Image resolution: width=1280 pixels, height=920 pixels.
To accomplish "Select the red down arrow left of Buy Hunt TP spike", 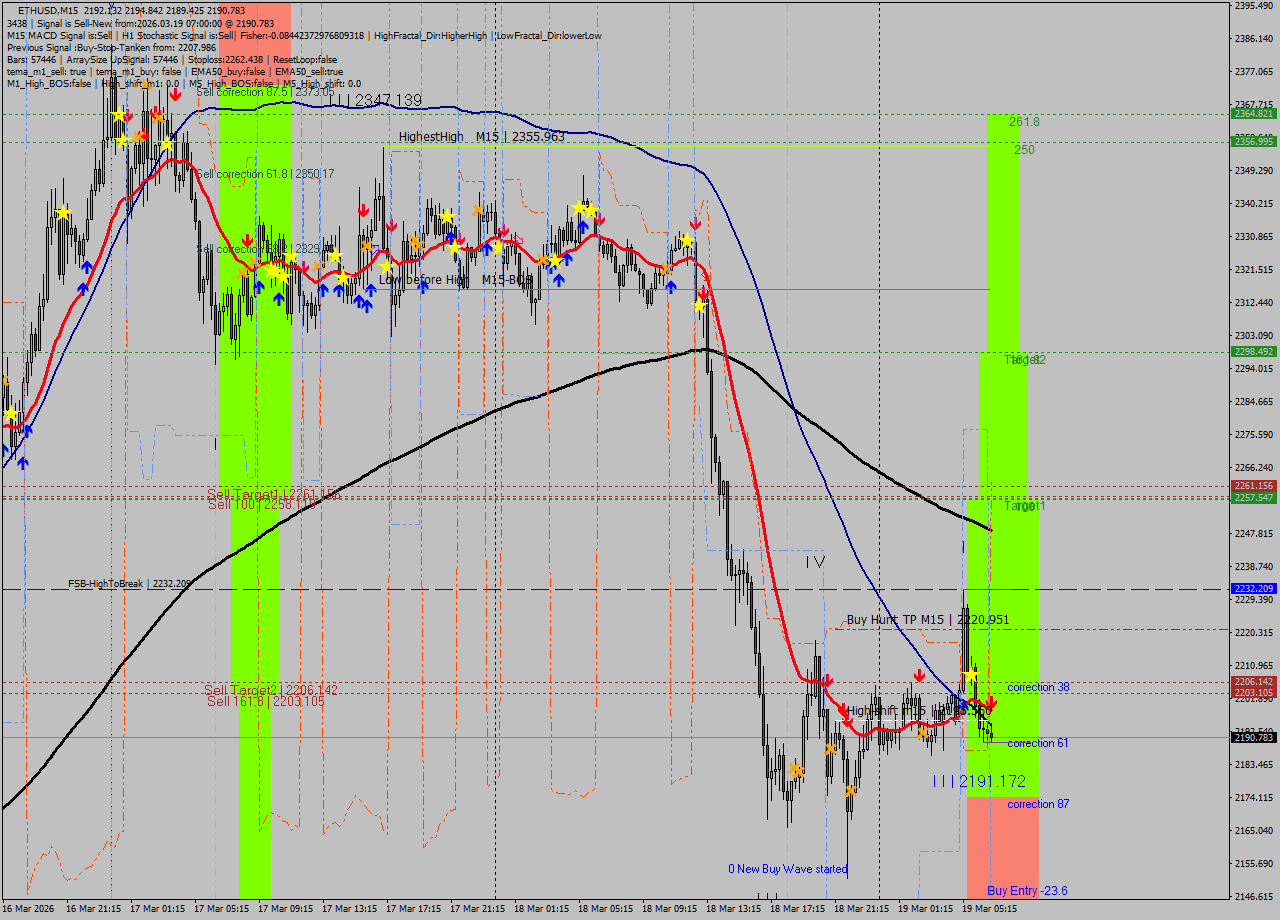I will click(x=919, y=676).
